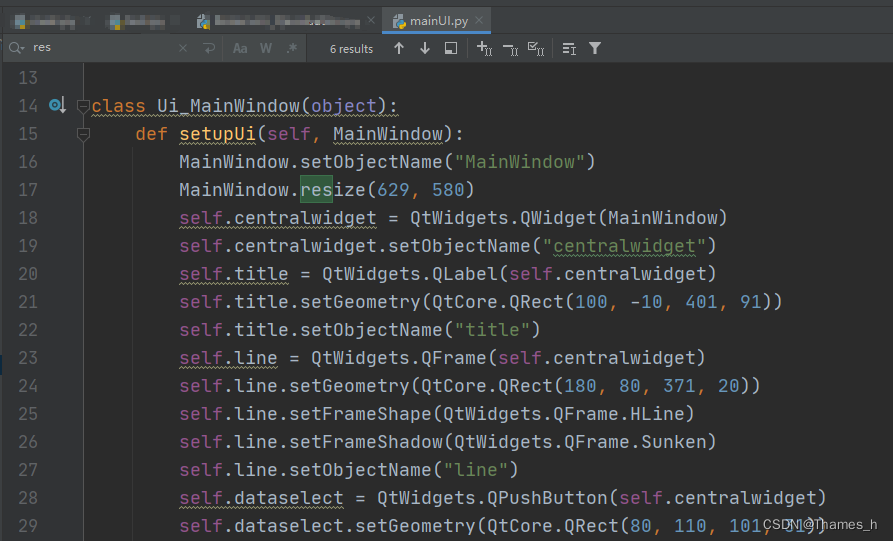
Task: Collapse the setupUi method fold marker
Action: (x=83, y=134)
